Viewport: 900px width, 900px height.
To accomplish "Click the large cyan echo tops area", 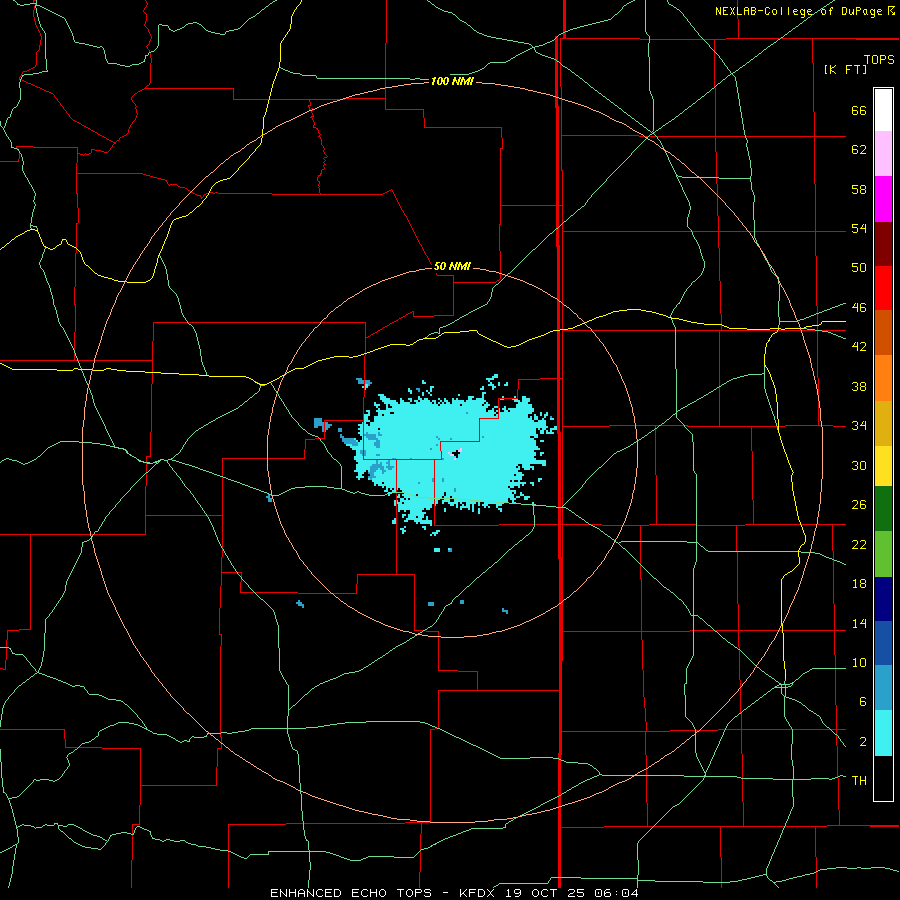I will click(453, 453).
